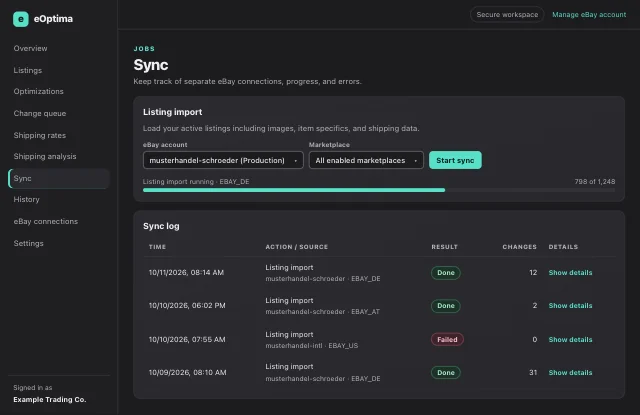640x415 pixels.
Task: Open the Marketplace dropdown
Action: (366, 160)
